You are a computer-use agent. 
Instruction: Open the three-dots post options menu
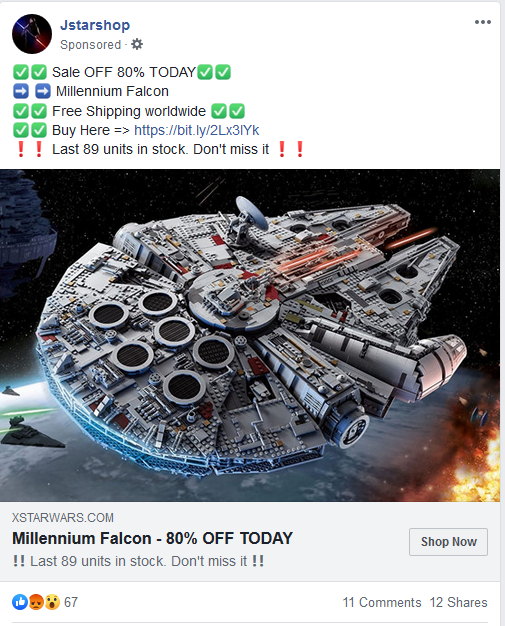pyautogui.click(x=483, y=22)
